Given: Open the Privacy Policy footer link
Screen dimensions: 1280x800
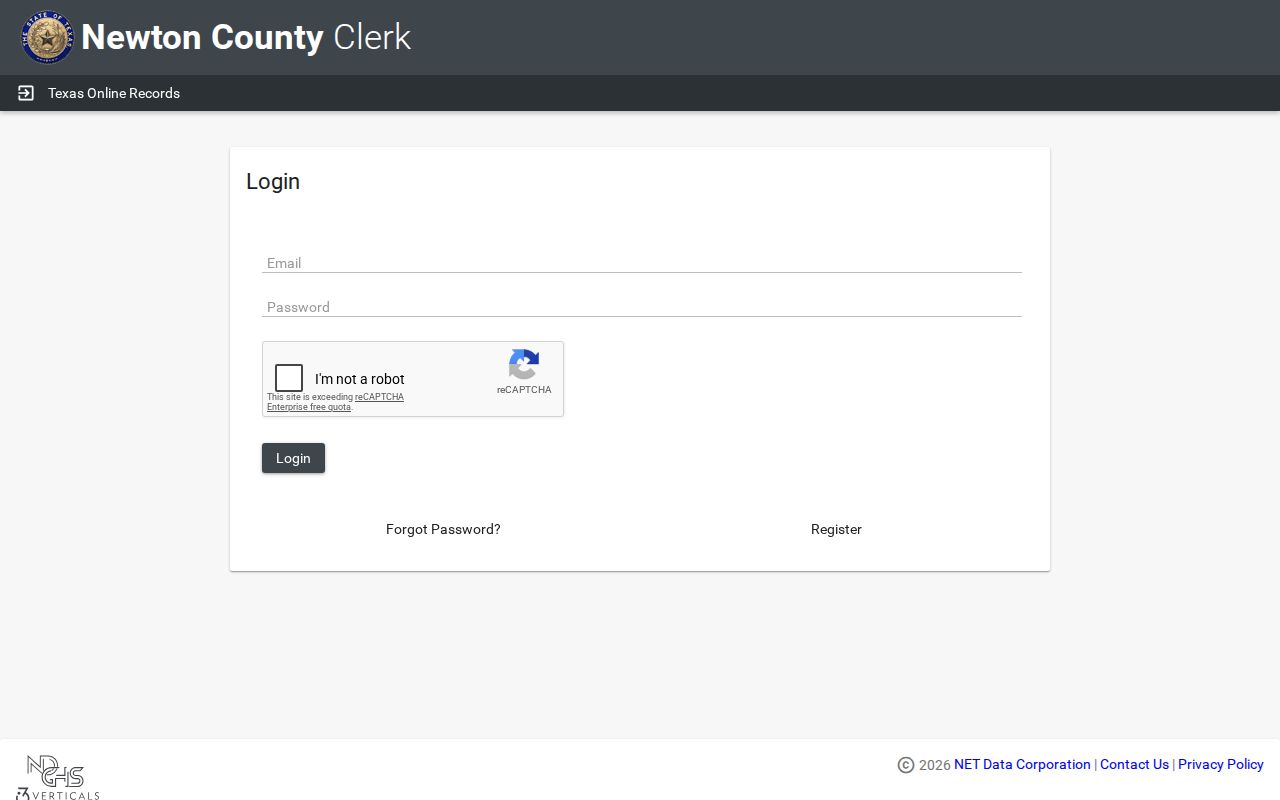Looking at the screenshot, I should 1221,764.
